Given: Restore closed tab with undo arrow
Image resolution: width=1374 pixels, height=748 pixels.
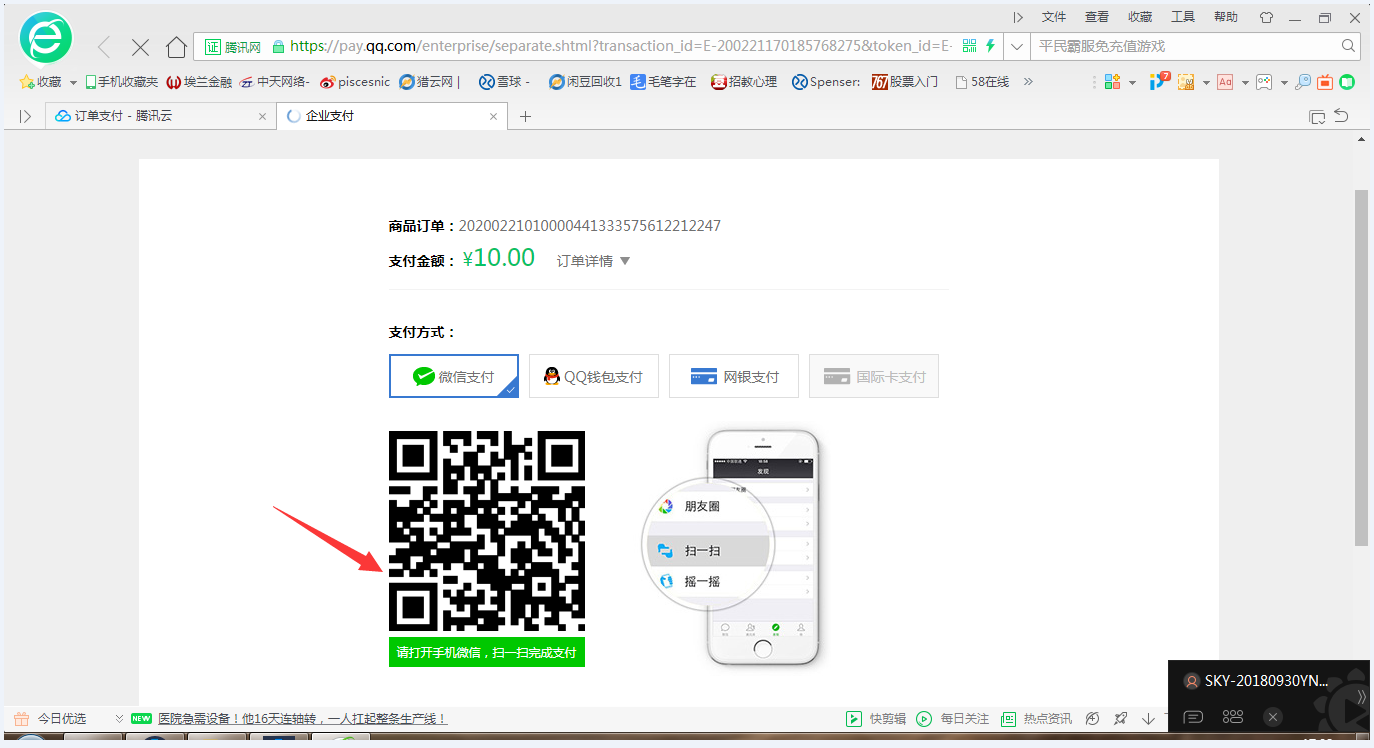Looking at the screenshot, I should 1342,116.
